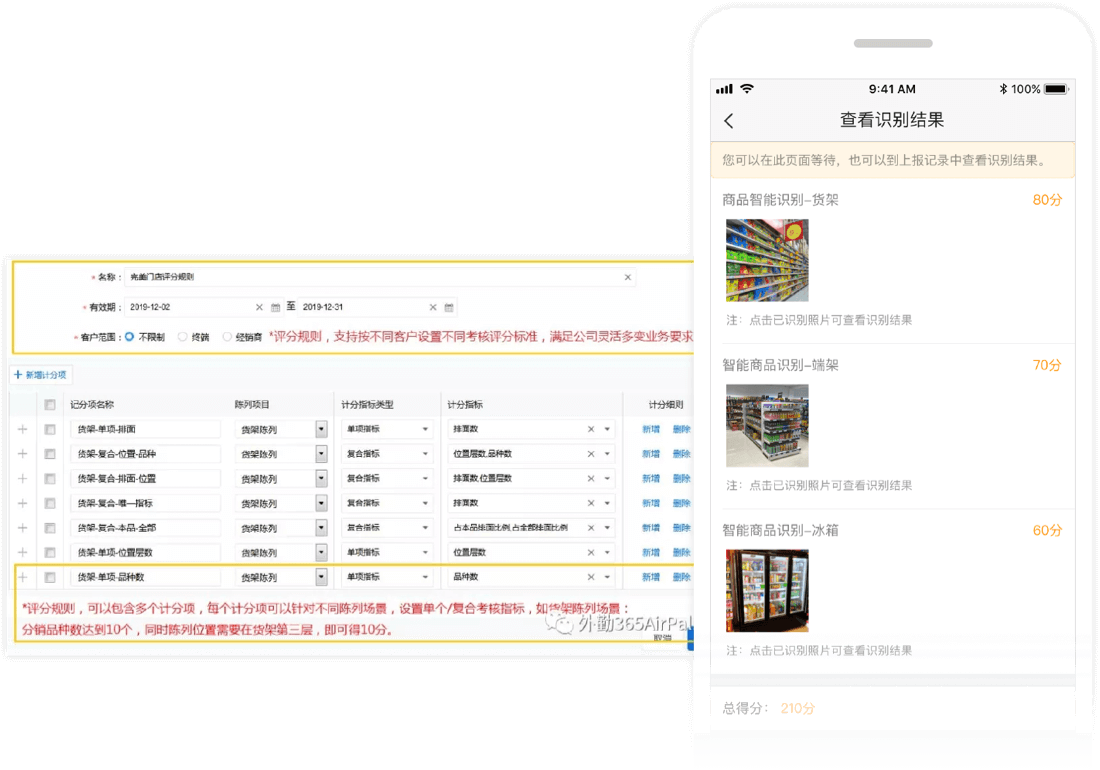This screenshot has height=770, width=1100.
Task: Tick the checkbox for 货架-复合-位置-品种 row
Action: coord(50,454)
